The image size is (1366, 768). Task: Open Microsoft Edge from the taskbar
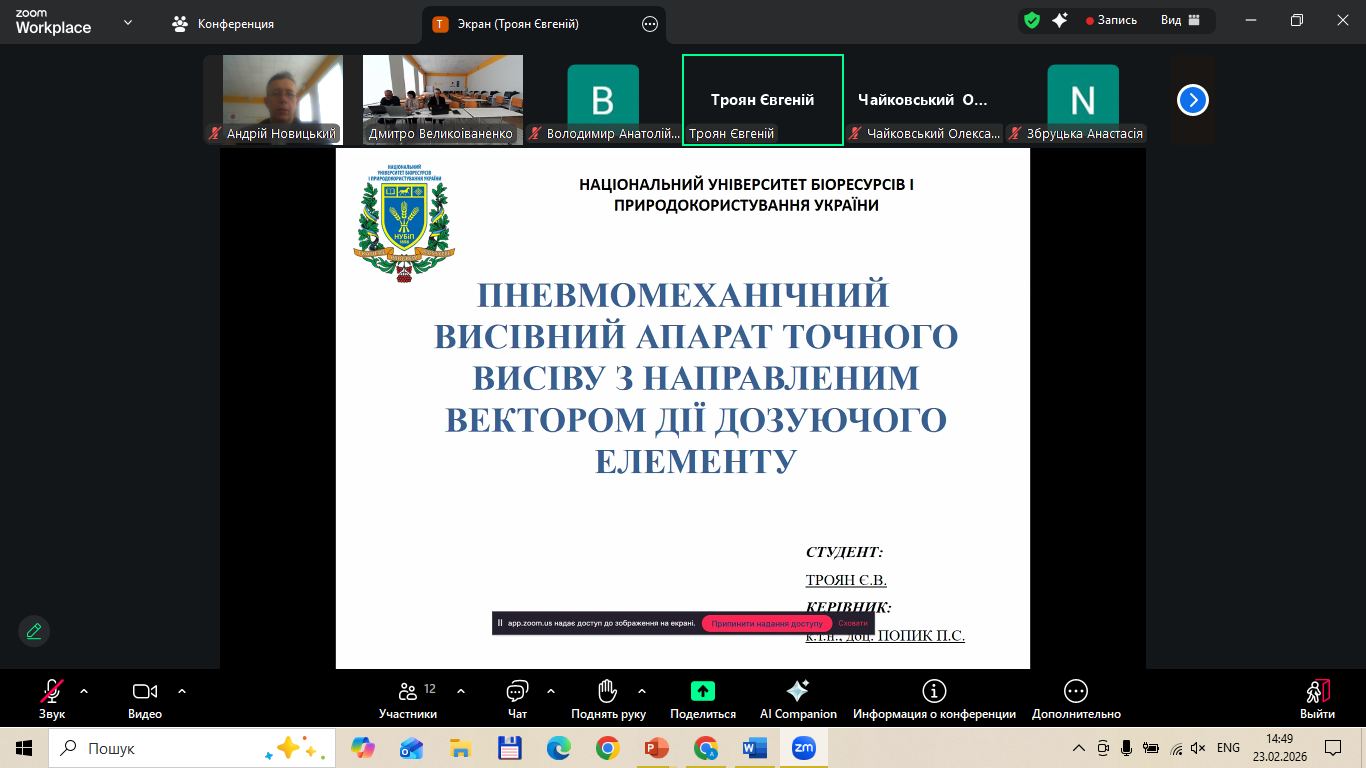pos(558,748)
